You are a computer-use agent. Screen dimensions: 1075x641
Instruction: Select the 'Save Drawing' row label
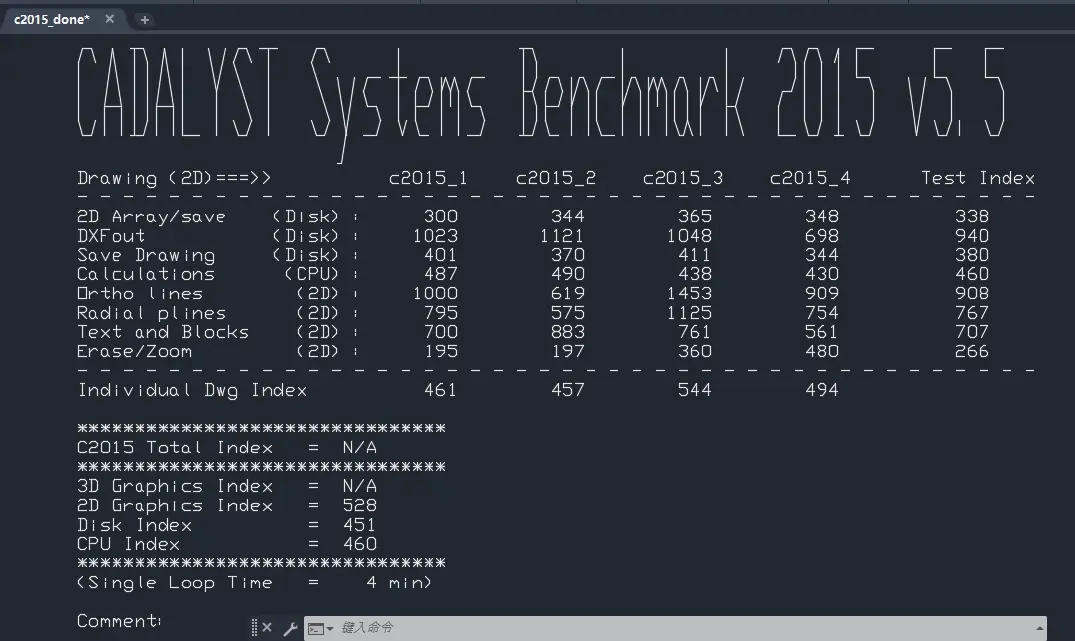146,255
